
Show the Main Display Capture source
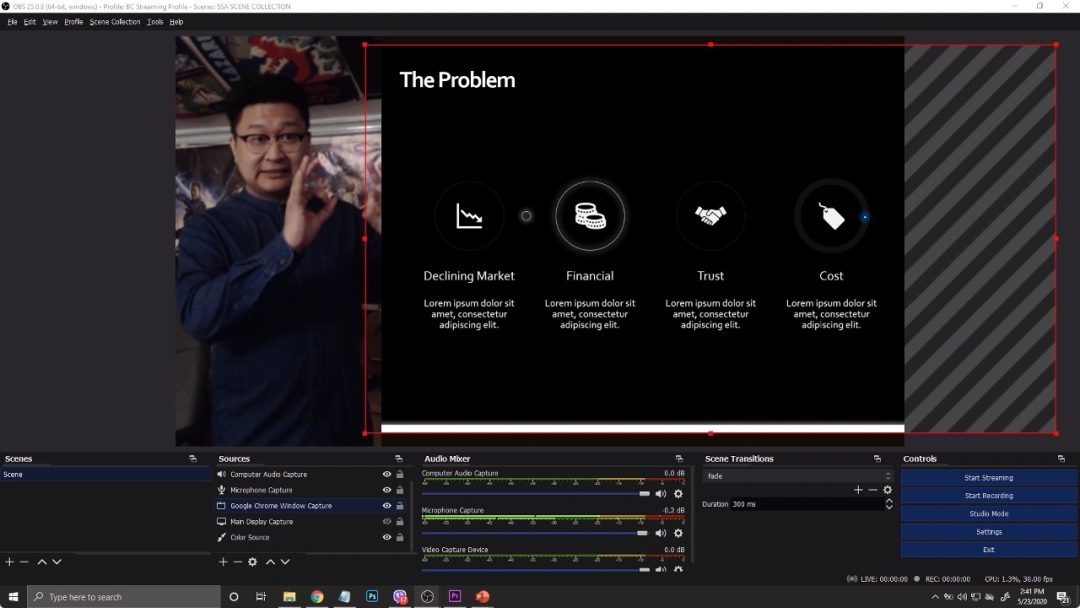click(387, 522)
